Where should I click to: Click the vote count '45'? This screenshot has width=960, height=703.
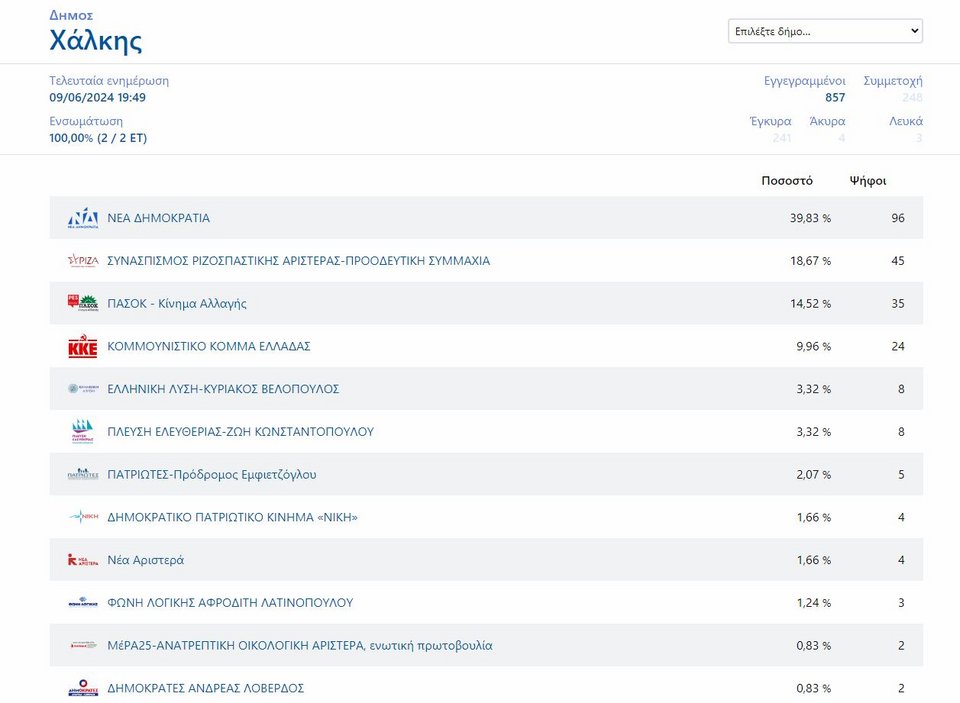[x=898, y=261]
